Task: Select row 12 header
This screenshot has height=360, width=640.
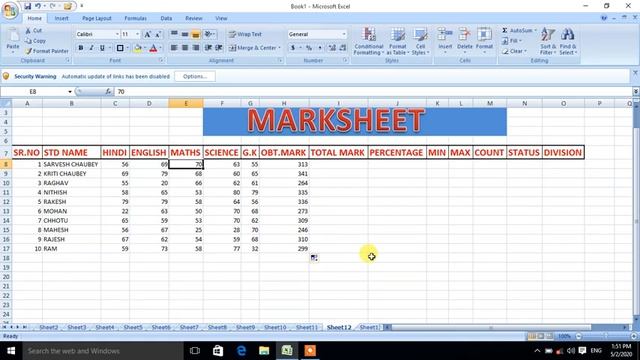Action: [x=6, y=202]
